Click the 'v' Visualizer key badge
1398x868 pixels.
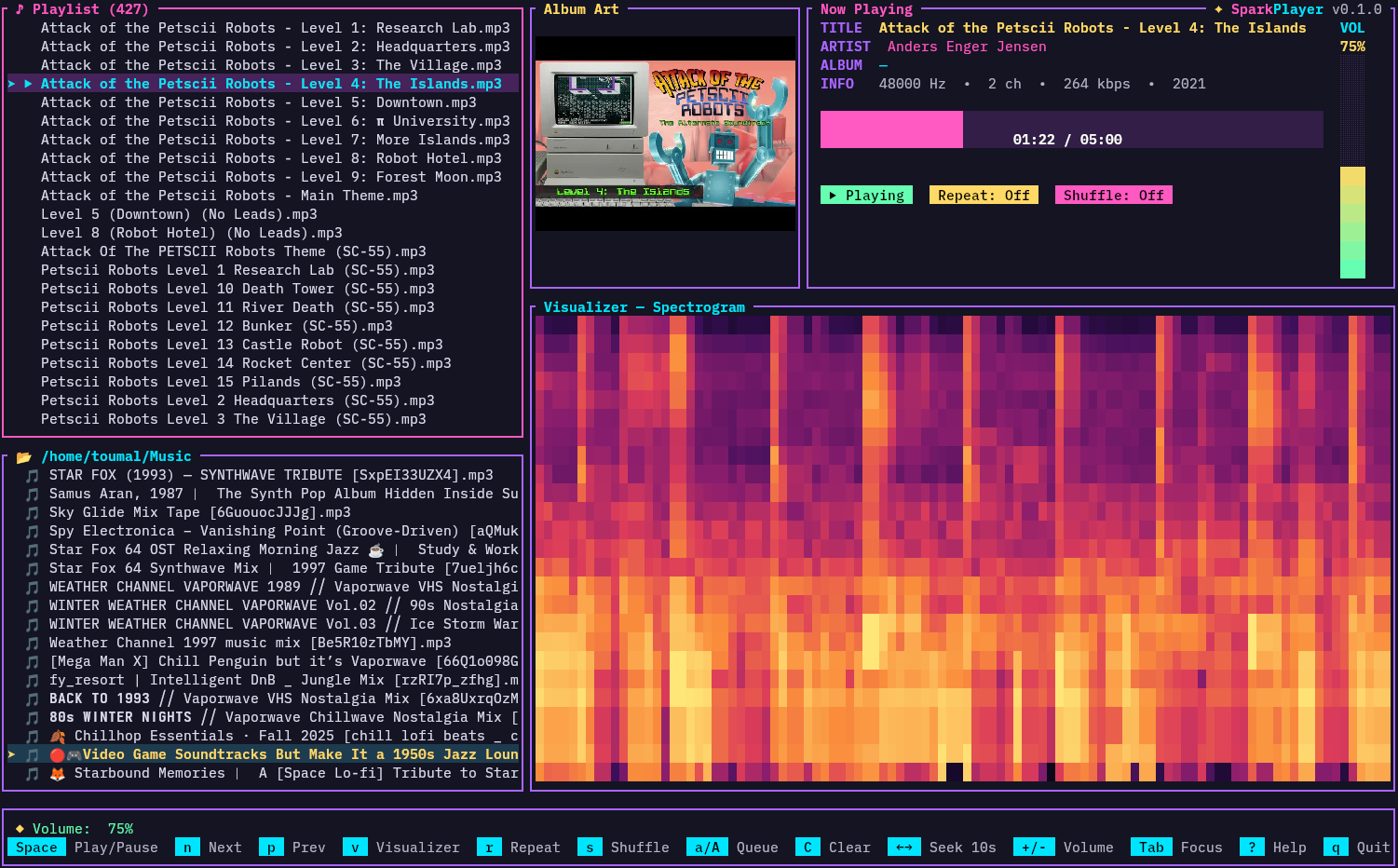tap(355, 848)
